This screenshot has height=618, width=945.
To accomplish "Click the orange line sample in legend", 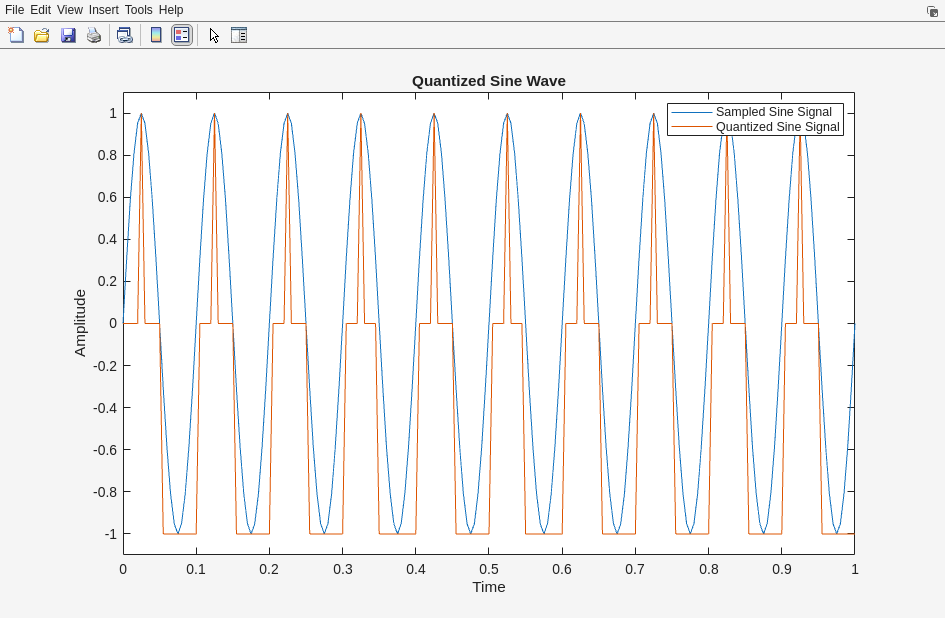I will [x=691, y=127].
